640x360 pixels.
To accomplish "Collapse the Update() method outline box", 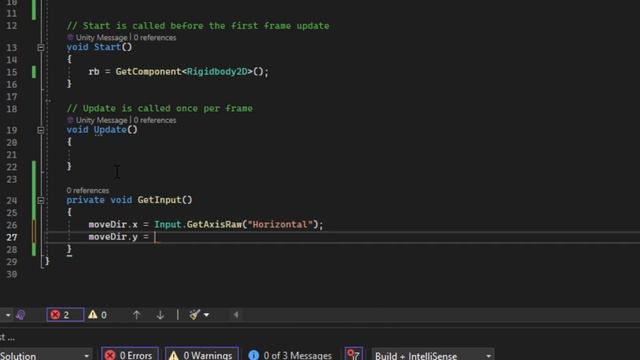I will coord(40,130).
